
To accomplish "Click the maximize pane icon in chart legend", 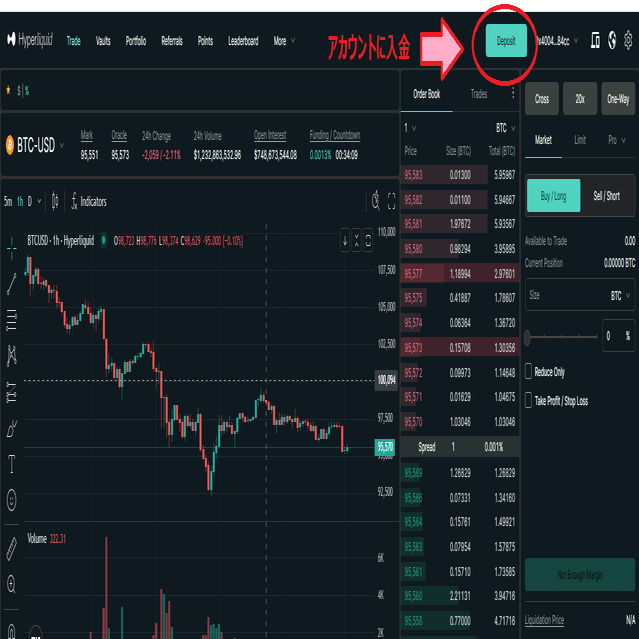I will [368, 241].
